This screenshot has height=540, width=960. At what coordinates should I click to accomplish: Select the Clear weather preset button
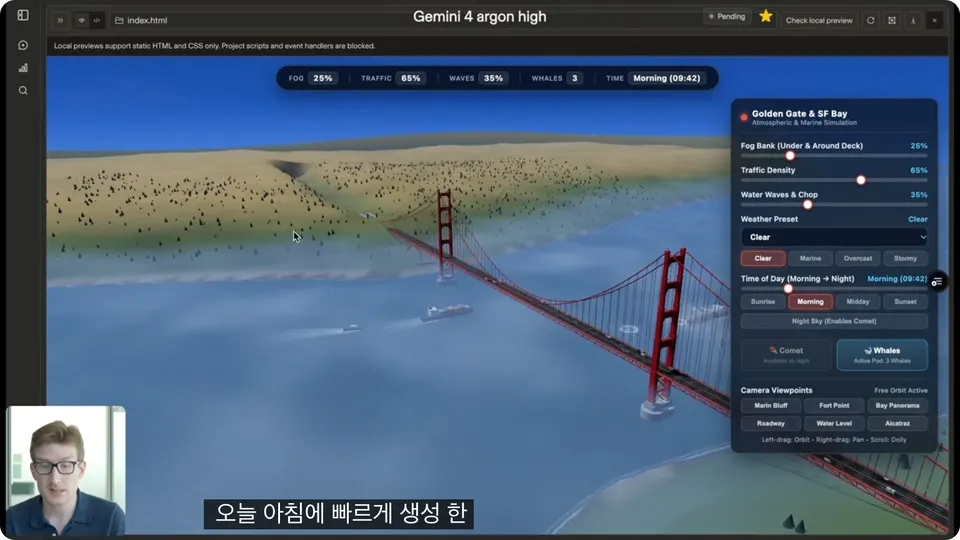763,258
